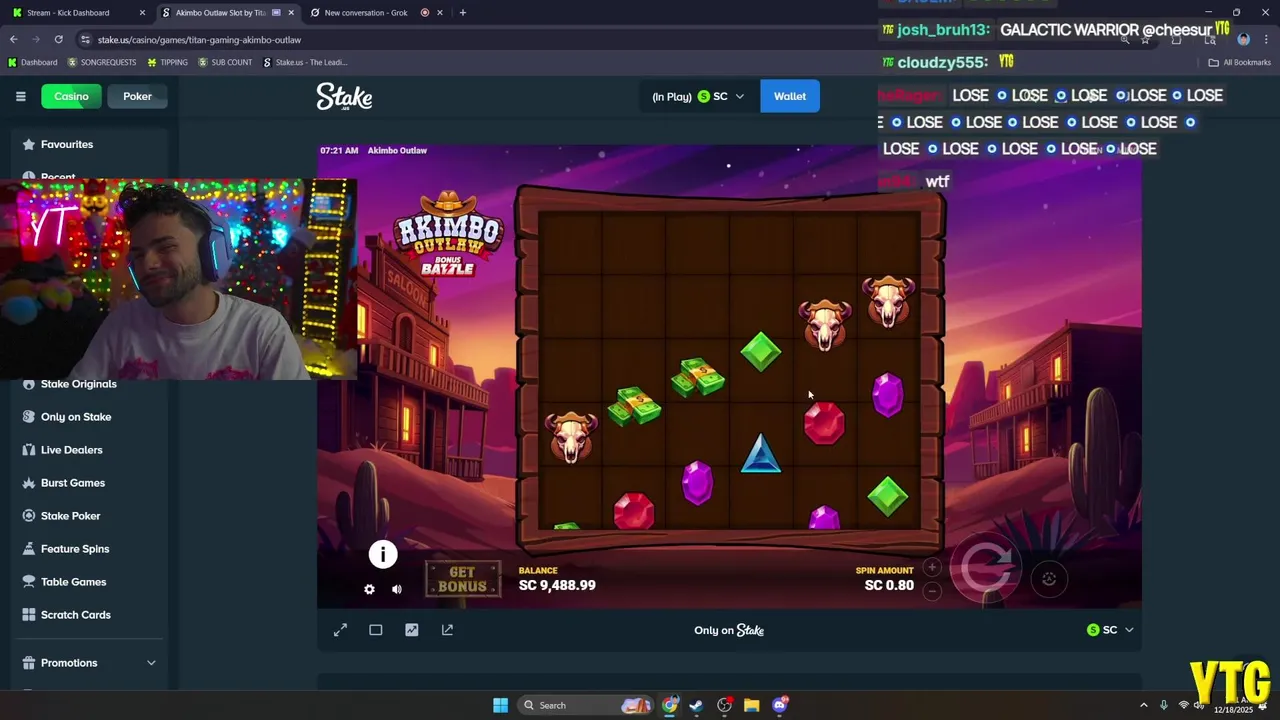This screenshot has height=720, width=1280.
Task: Focus the address bar URL
Action: tap(199, 40)
